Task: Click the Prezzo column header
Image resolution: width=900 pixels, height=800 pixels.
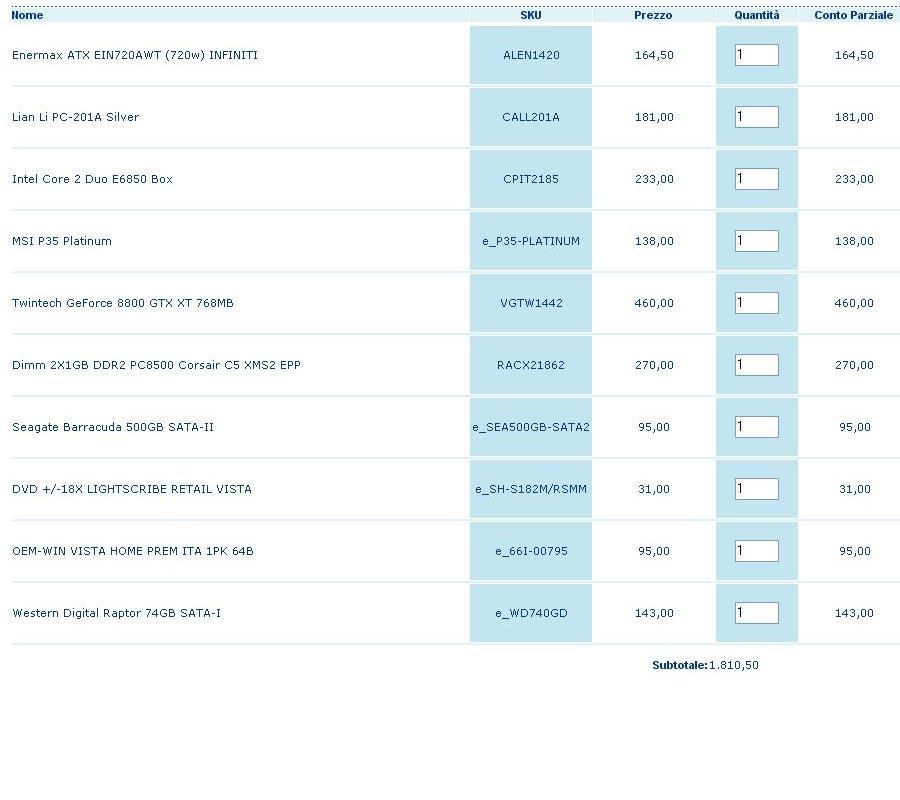Action: coord(653,15)
